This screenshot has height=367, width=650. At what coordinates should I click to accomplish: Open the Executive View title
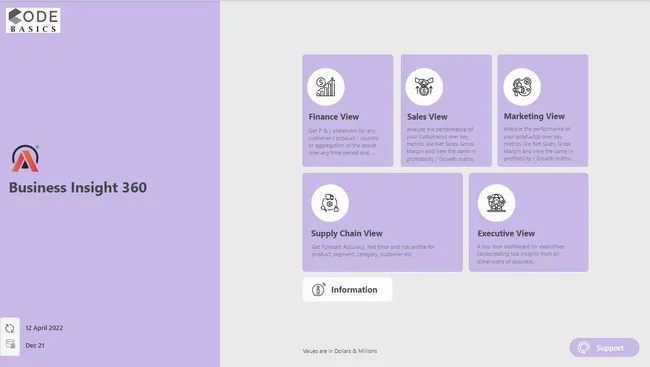coord(506,233)
